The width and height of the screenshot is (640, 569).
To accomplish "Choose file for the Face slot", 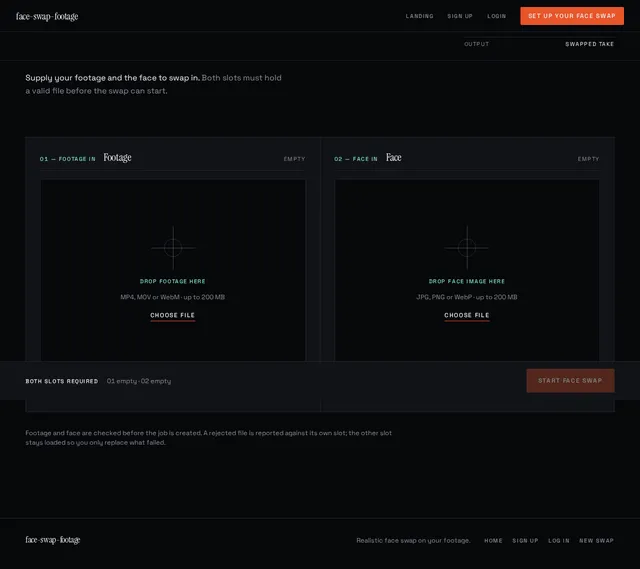I will pos(467,316).
